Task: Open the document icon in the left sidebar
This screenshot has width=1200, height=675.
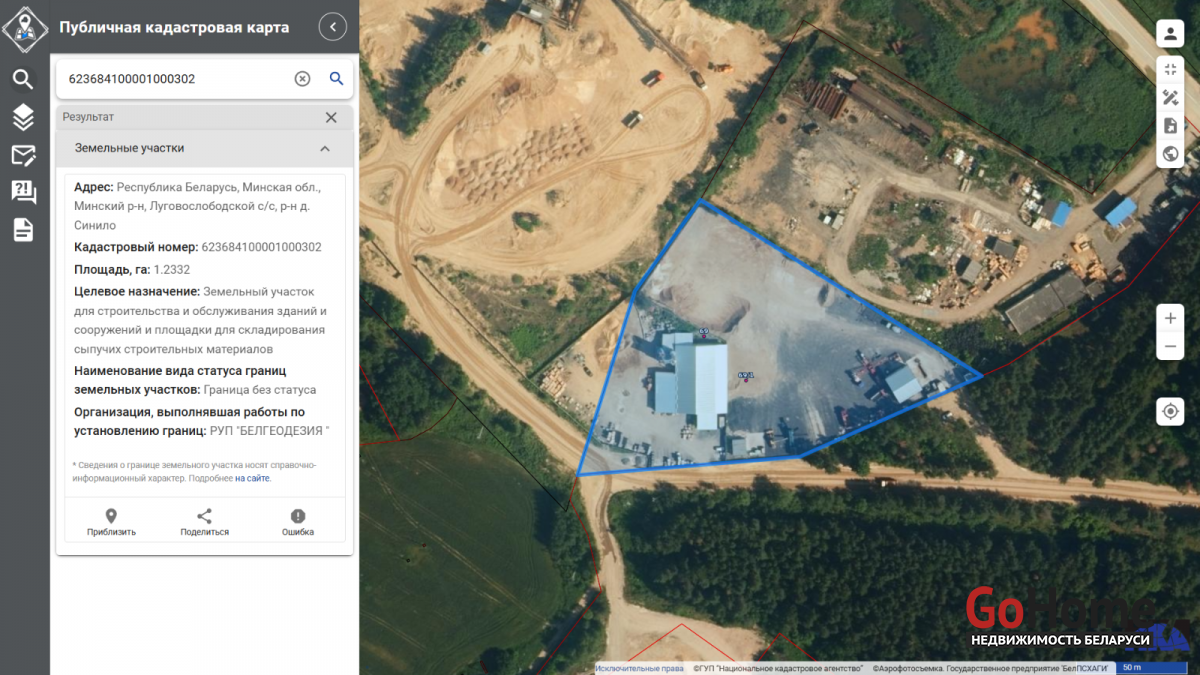Action: pos(23,230)
